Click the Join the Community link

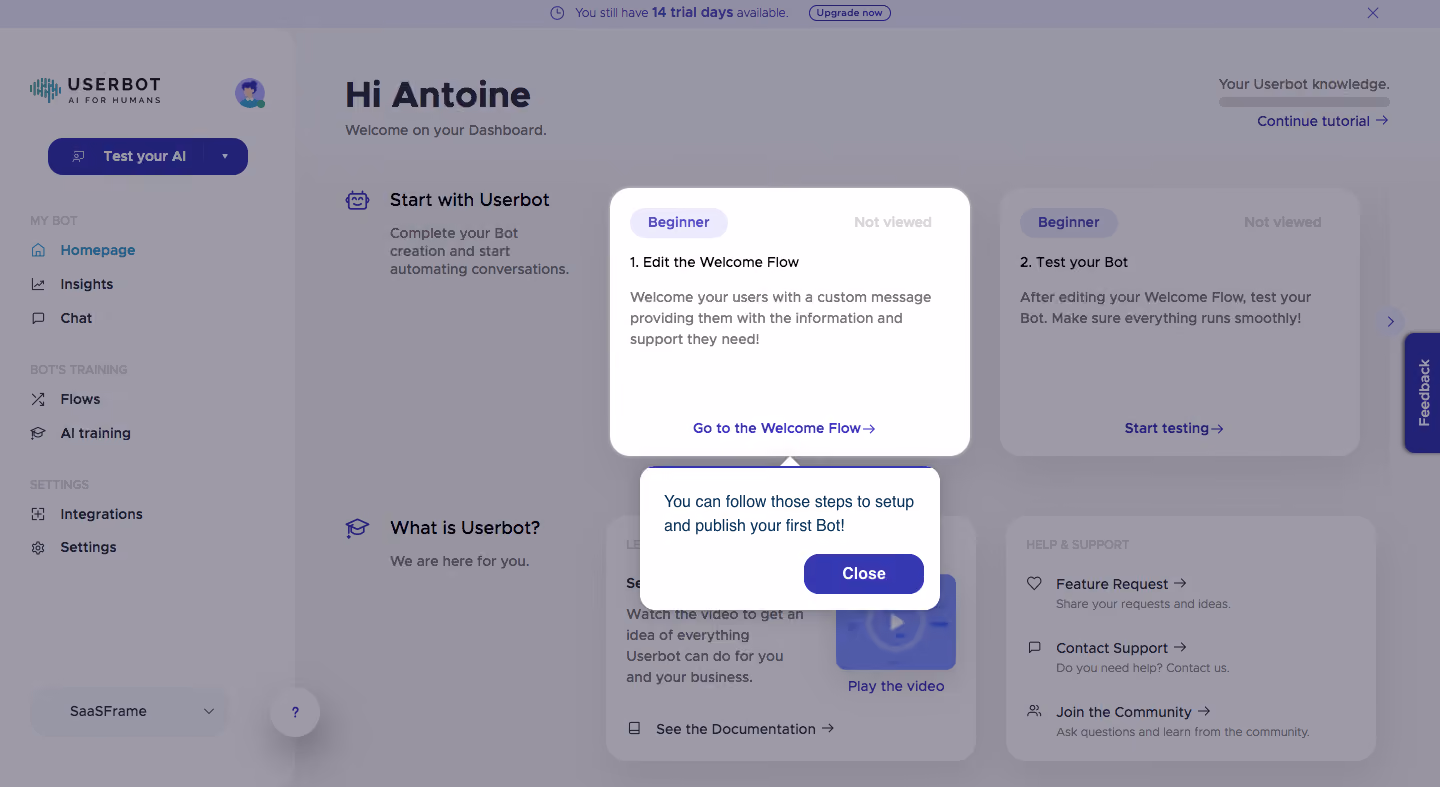[x=1133, y=711]
